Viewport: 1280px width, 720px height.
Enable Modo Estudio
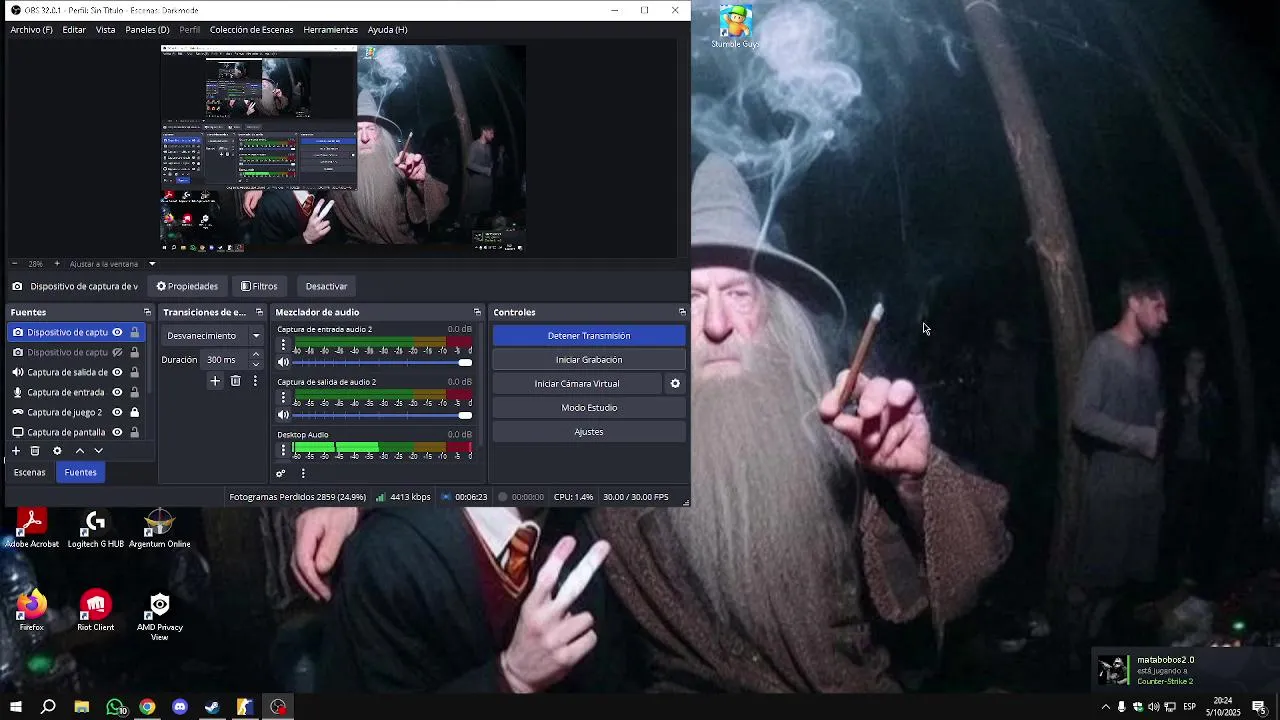point(589,408)
